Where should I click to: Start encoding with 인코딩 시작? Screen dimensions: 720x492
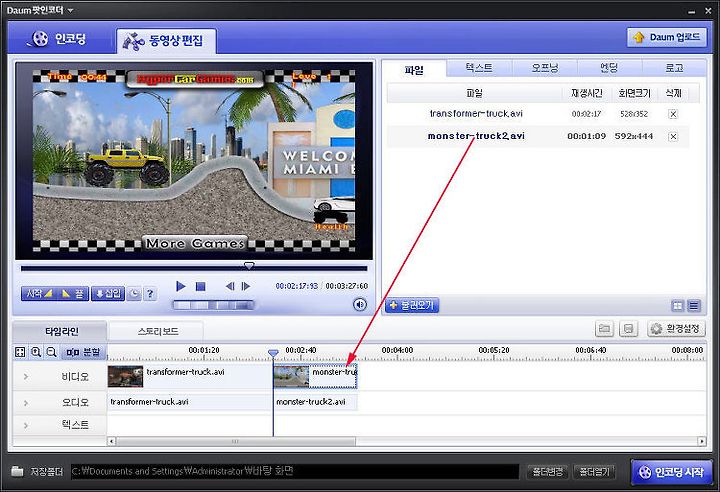(x=671, y=472)
